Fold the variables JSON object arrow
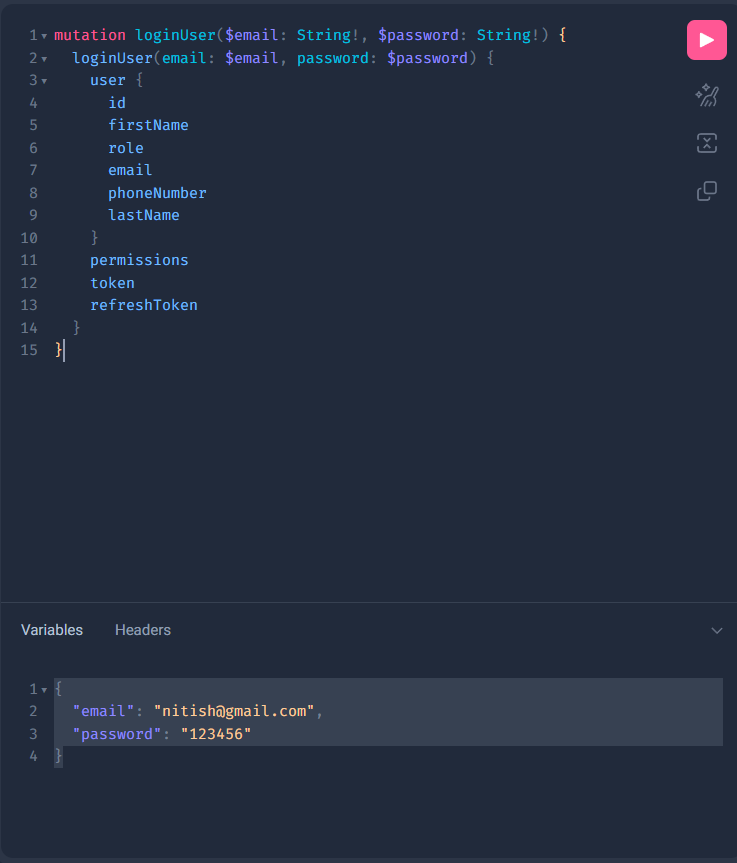Image resolution: width=737 pixels, height=863 pixels. (x=44, y=690)
